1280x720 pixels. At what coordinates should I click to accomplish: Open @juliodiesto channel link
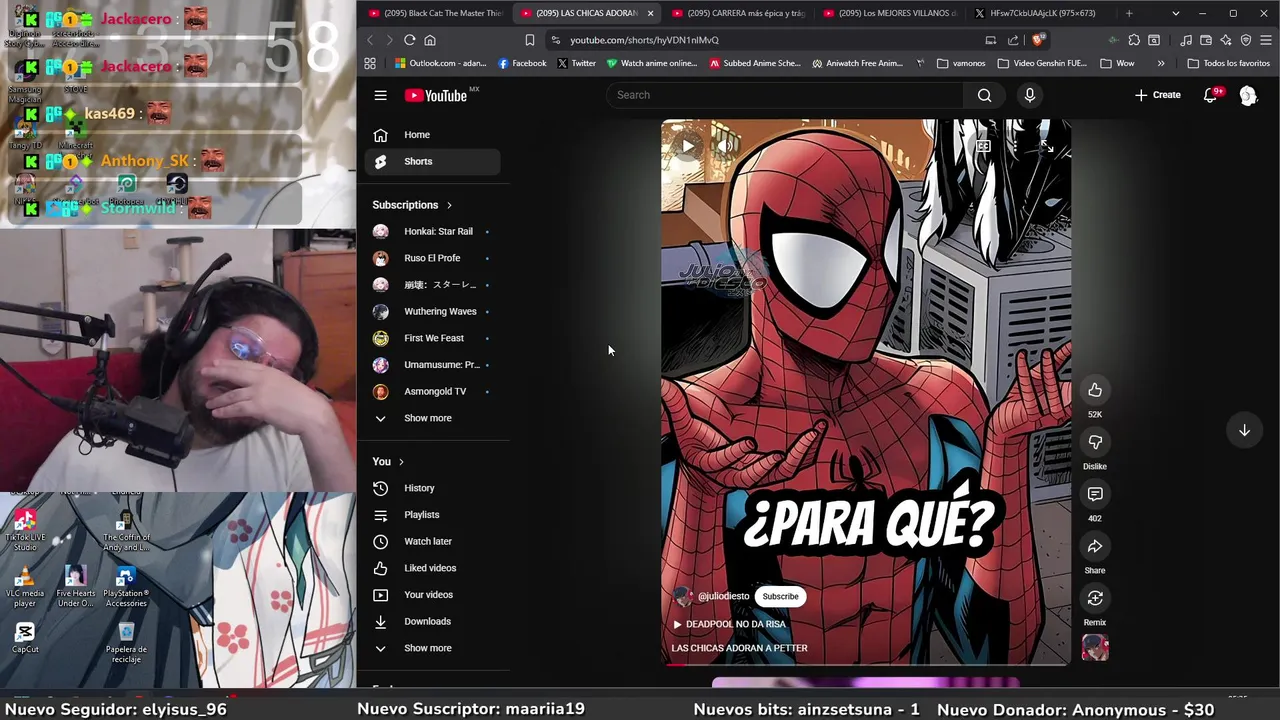(723, 597)
